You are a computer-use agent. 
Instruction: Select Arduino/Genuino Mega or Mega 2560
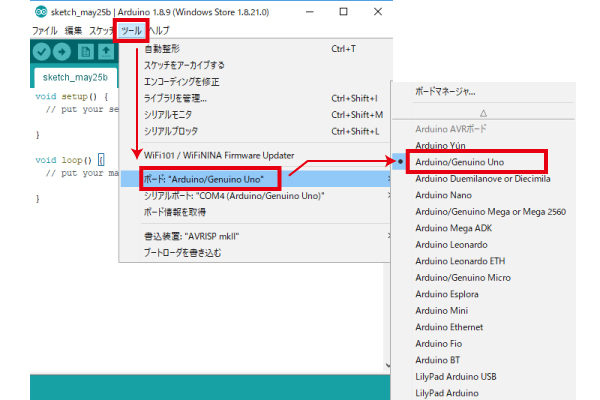pyautogui.click(x=484, y=212)
